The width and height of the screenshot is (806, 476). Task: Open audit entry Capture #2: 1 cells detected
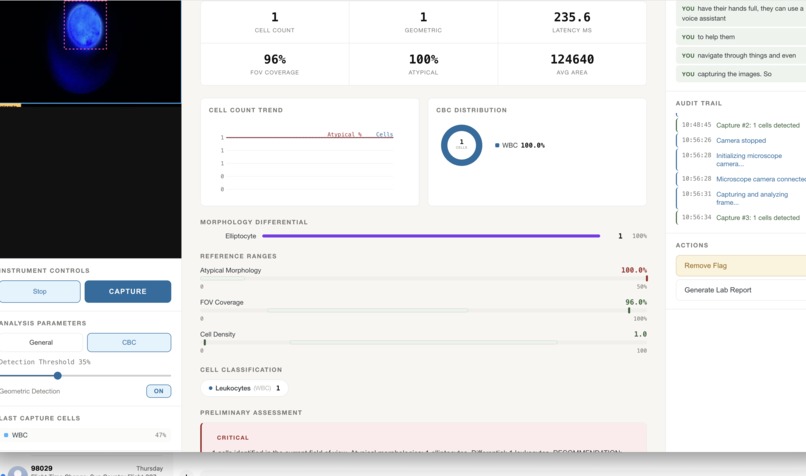[x=741, y=125]
